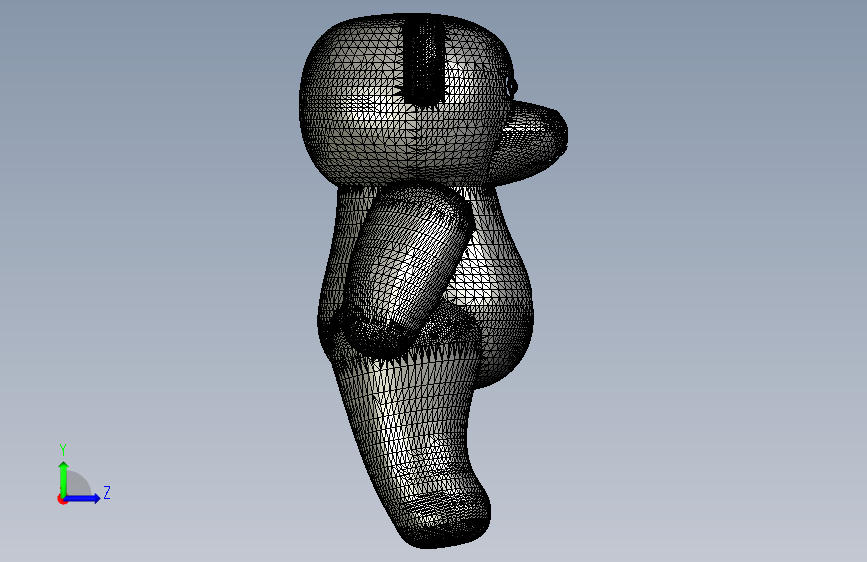867x562 pixels.
Task: Click the blue Z axis arrow of triad
Action: (83, 498)
